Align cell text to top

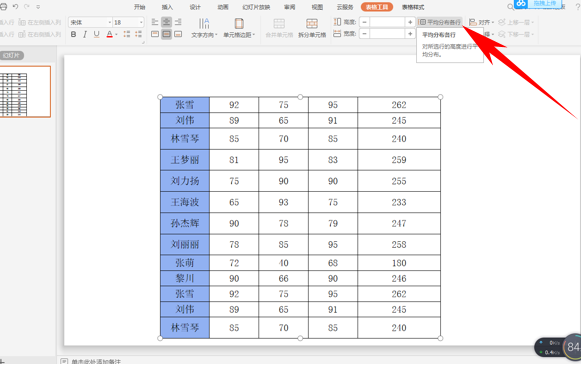155,34
